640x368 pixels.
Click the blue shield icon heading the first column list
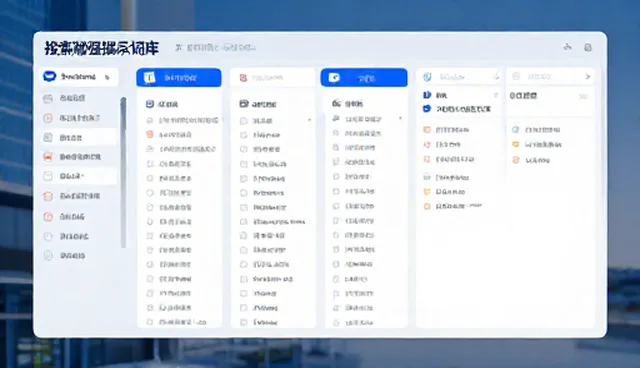(x=150, y=104)
